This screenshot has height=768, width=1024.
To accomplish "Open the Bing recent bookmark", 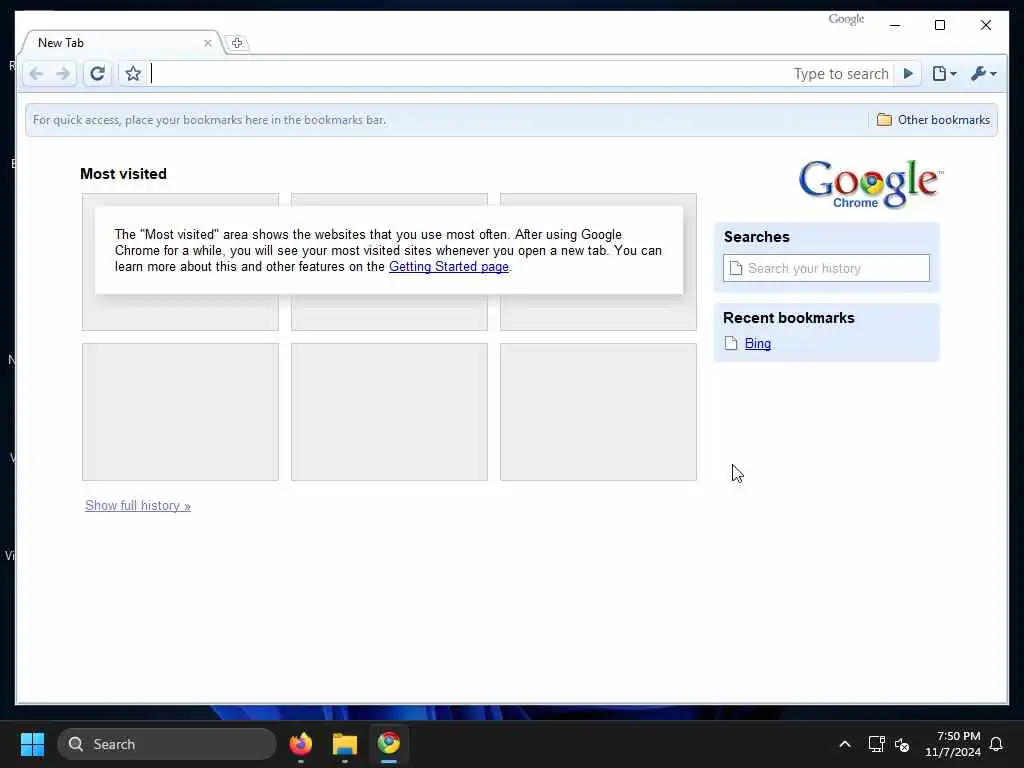I will point(758,344).
